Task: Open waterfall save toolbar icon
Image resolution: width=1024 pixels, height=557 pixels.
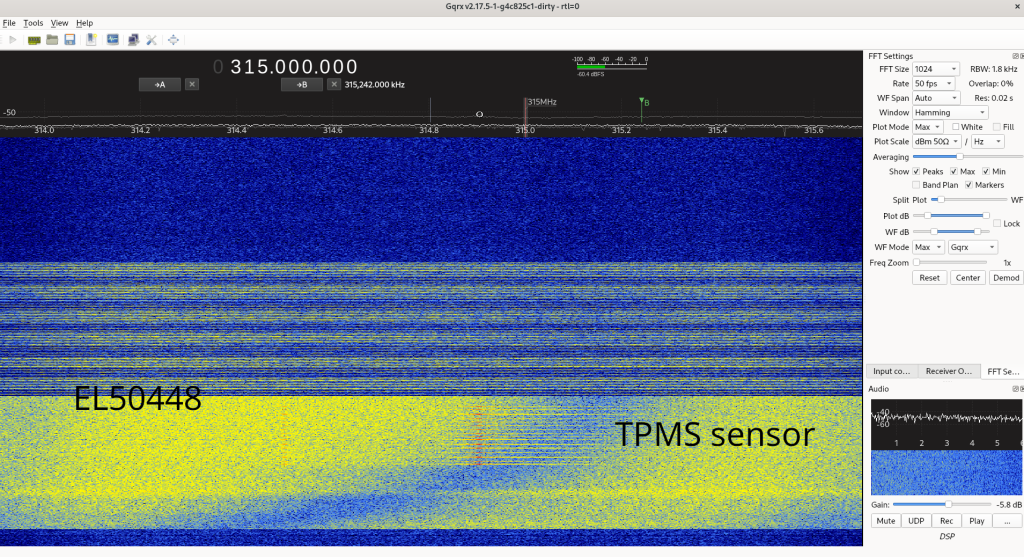Action: click(112, 40)
